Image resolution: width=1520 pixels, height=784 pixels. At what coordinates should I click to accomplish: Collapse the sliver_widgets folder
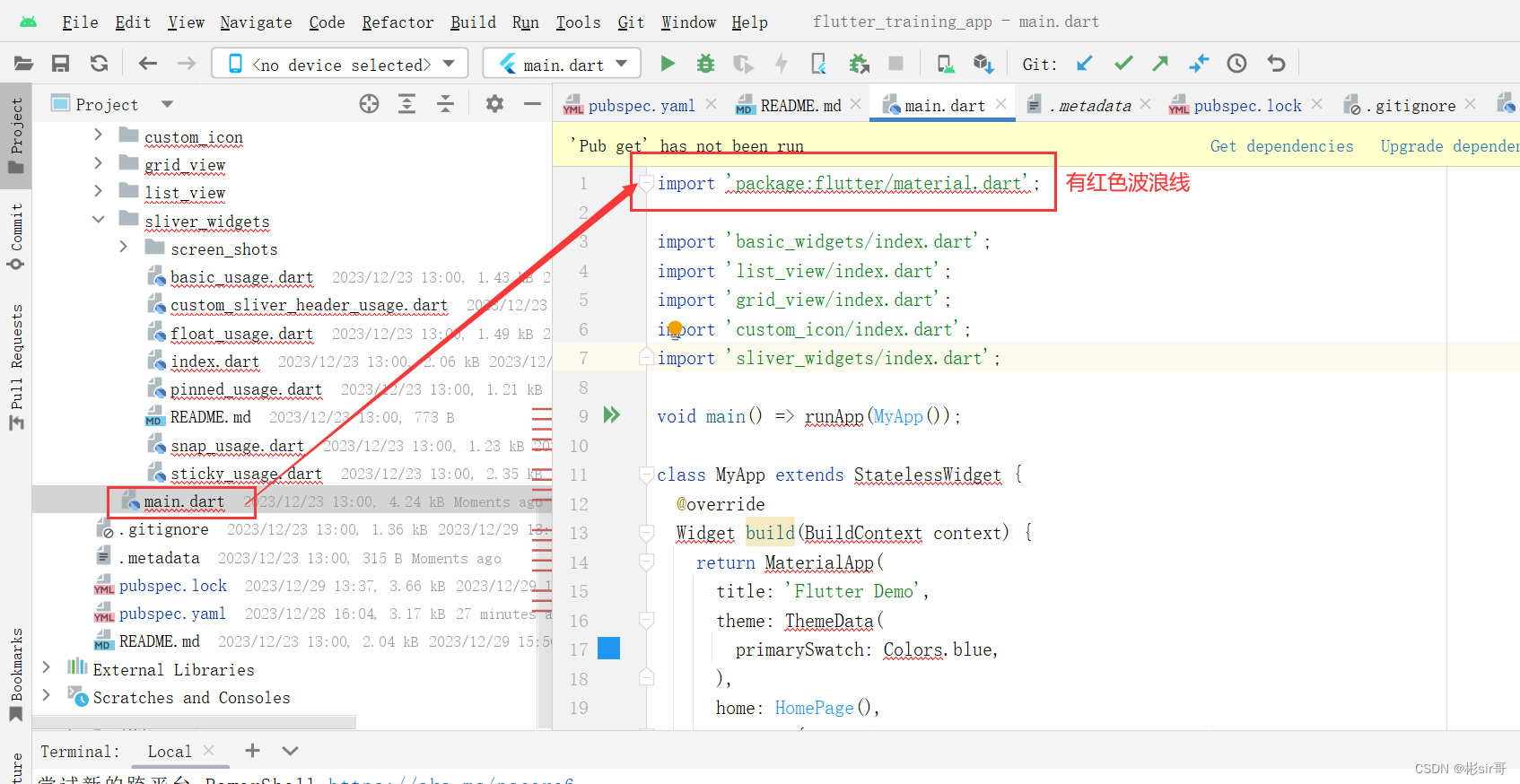(x=99, y=219)
